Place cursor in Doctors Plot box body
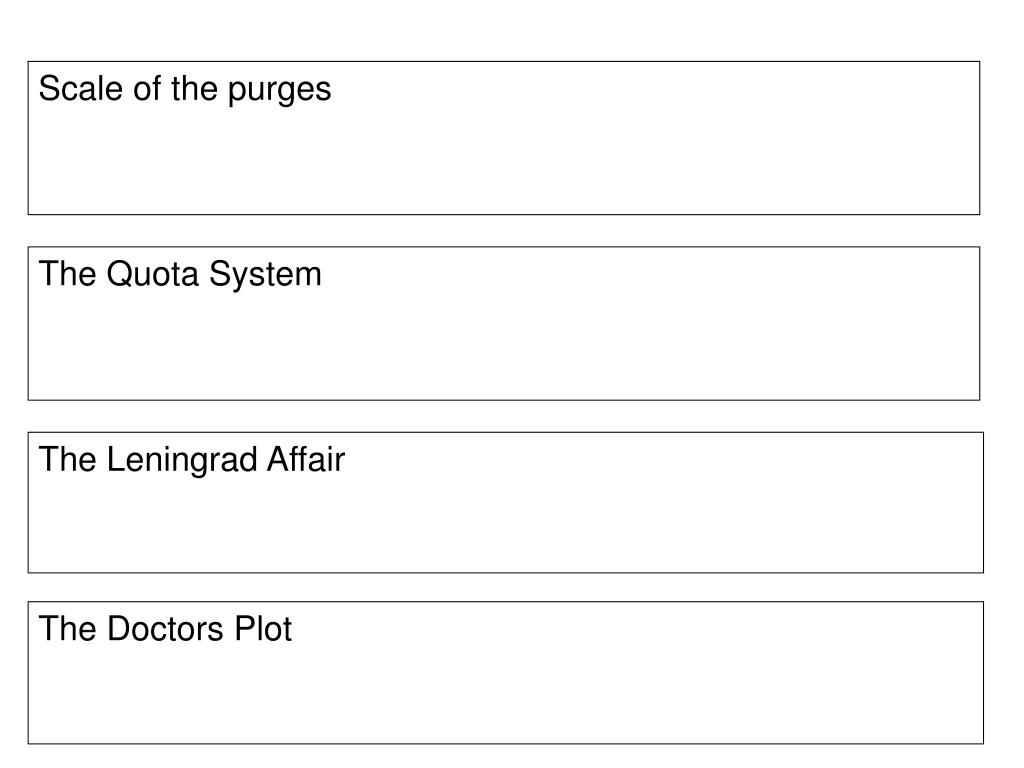 [505, 696]
